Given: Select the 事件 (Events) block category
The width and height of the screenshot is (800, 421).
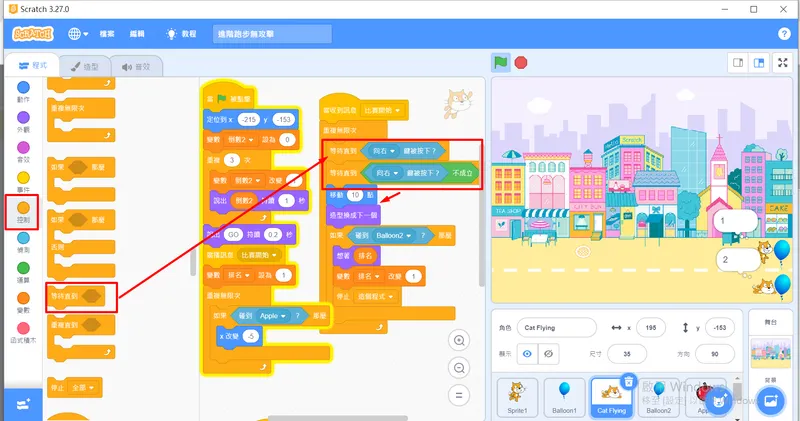Looking at the screenshot, I should (23, 182).
